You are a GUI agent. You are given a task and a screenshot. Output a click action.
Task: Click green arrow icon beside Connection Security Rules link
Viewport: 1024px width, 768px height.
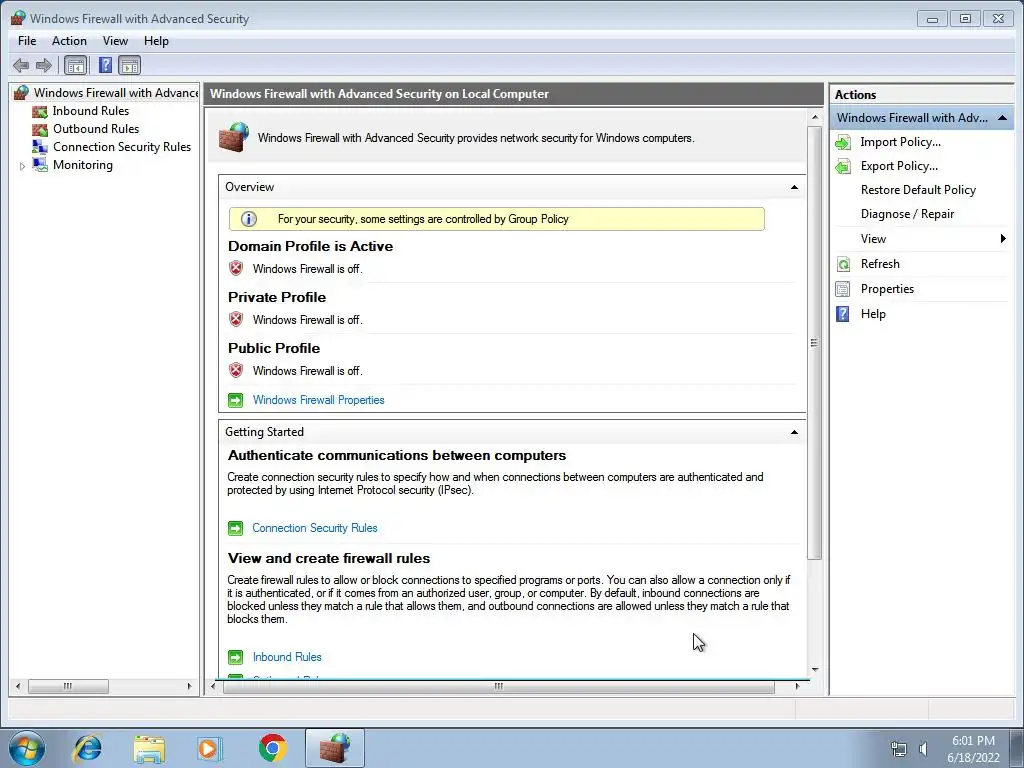(x=236, y=528)
